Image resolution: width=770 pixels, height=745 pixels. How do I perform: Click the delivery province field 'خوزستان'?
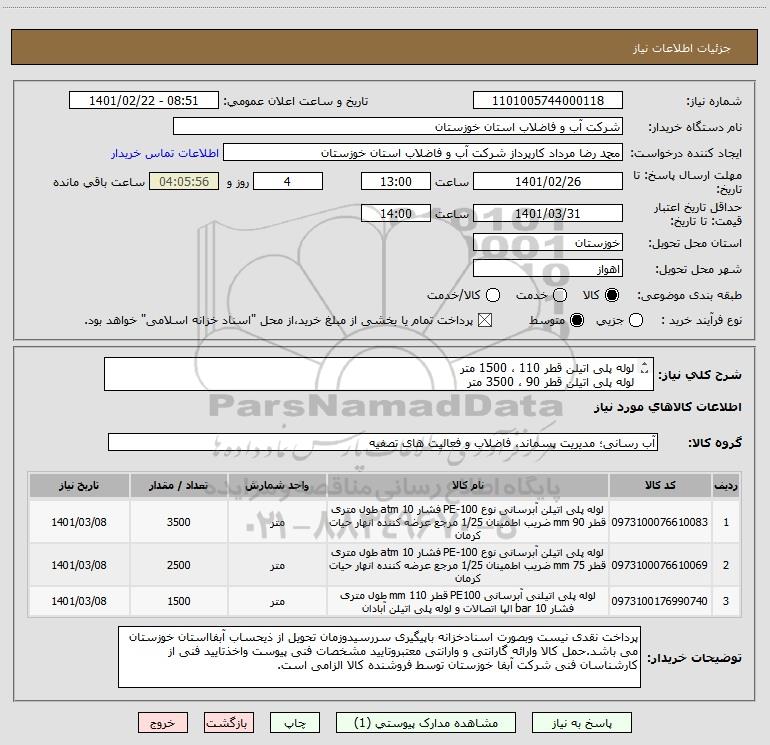[548, 243]
